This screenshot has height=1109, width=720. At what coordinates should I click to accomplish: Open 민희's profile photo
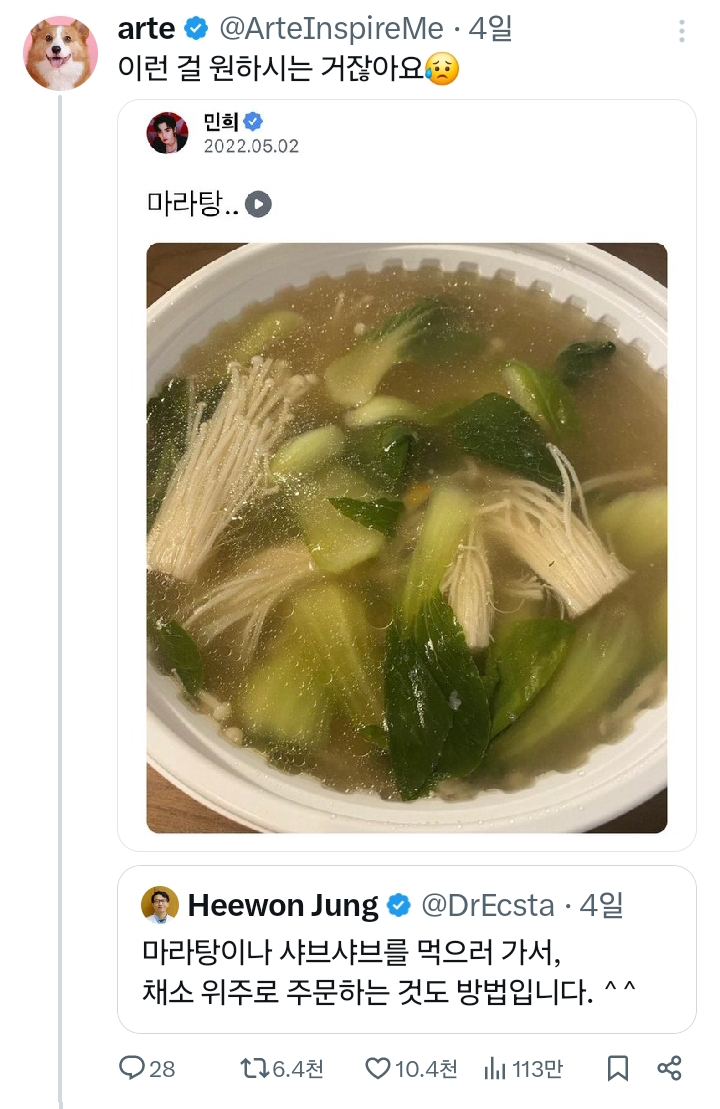coord(168,133)
